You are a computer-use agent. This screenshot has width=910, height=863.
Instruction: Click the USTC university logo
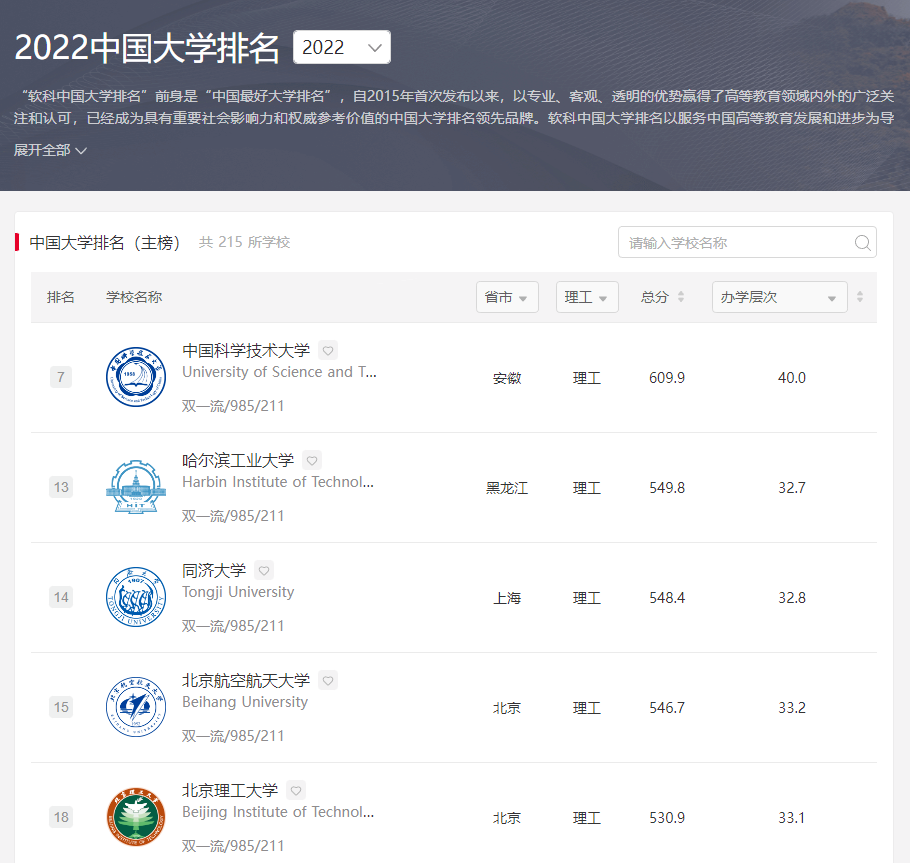[136, 377]
